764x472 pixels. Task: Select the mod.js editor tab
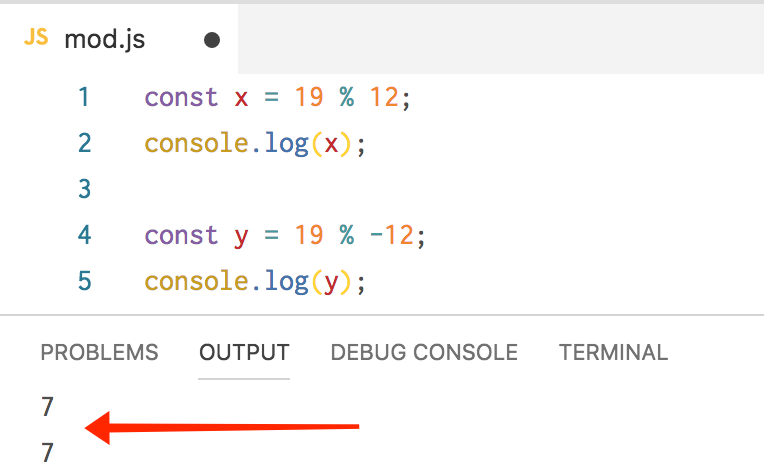(105, 39)
